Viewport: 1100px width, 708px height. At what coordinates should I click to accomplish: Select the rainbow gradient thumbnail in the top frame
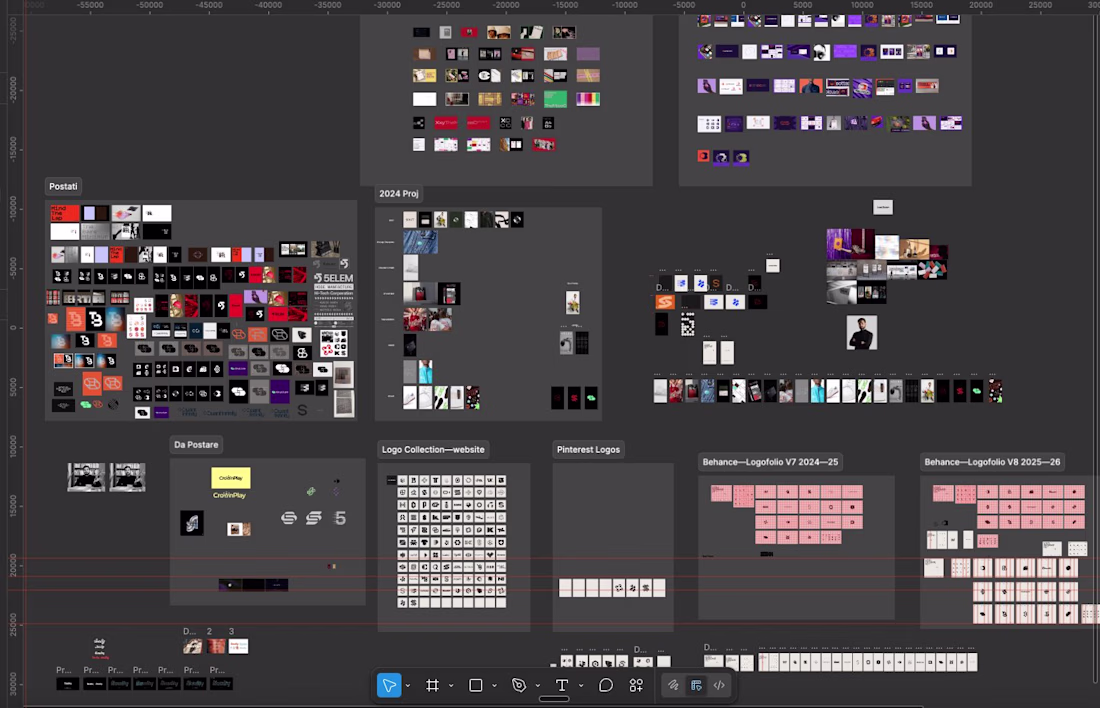pos(588,99)
